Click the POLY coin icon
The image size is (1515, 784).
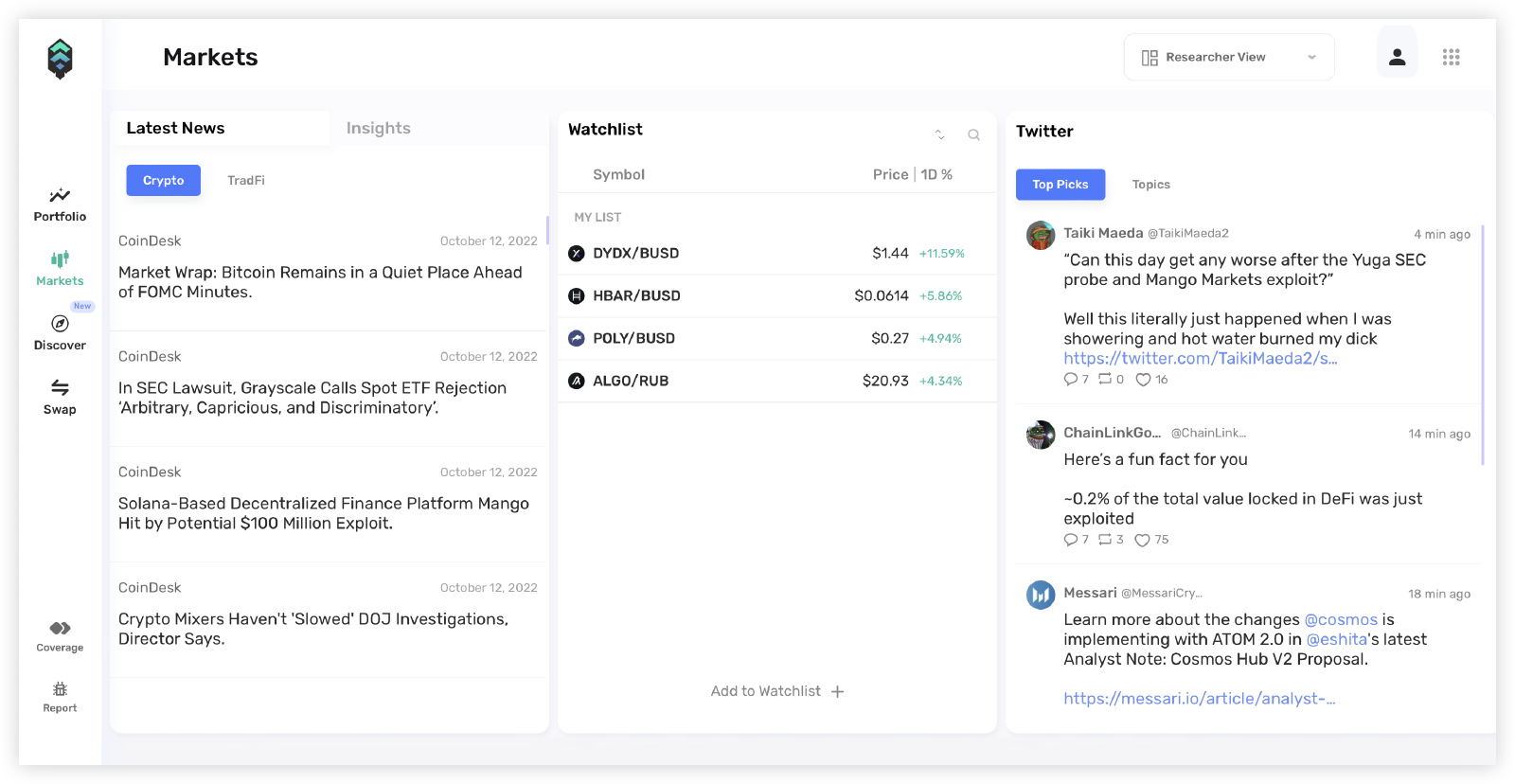(576, 338)
